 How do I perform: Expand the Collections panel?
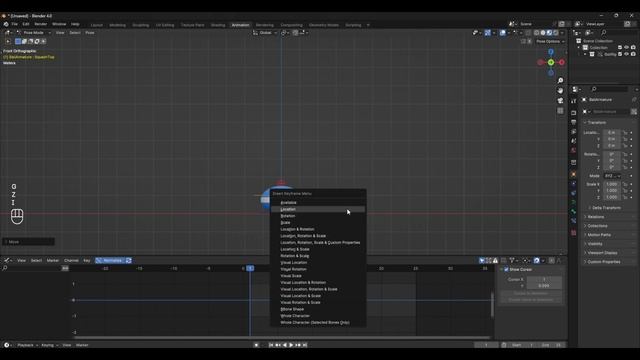pyautogui.click(x=597, y=226)
